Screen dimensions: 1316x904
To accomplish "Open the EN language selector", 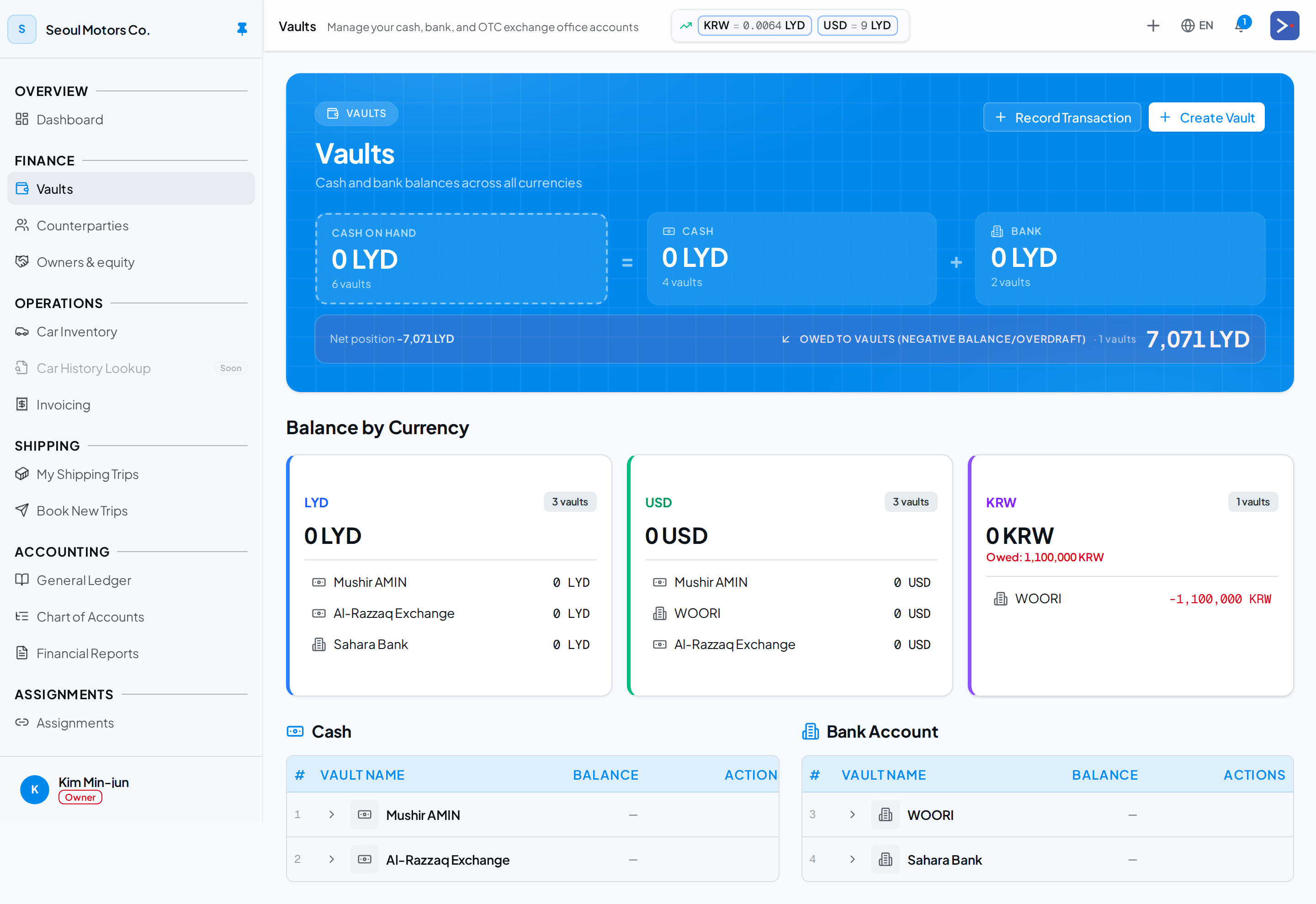I will coord(1197,26).
